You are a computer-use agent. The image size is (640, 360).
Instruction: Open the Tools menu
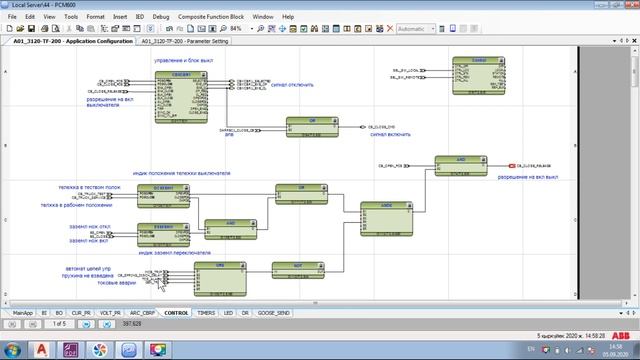click(x=71, y=17)
